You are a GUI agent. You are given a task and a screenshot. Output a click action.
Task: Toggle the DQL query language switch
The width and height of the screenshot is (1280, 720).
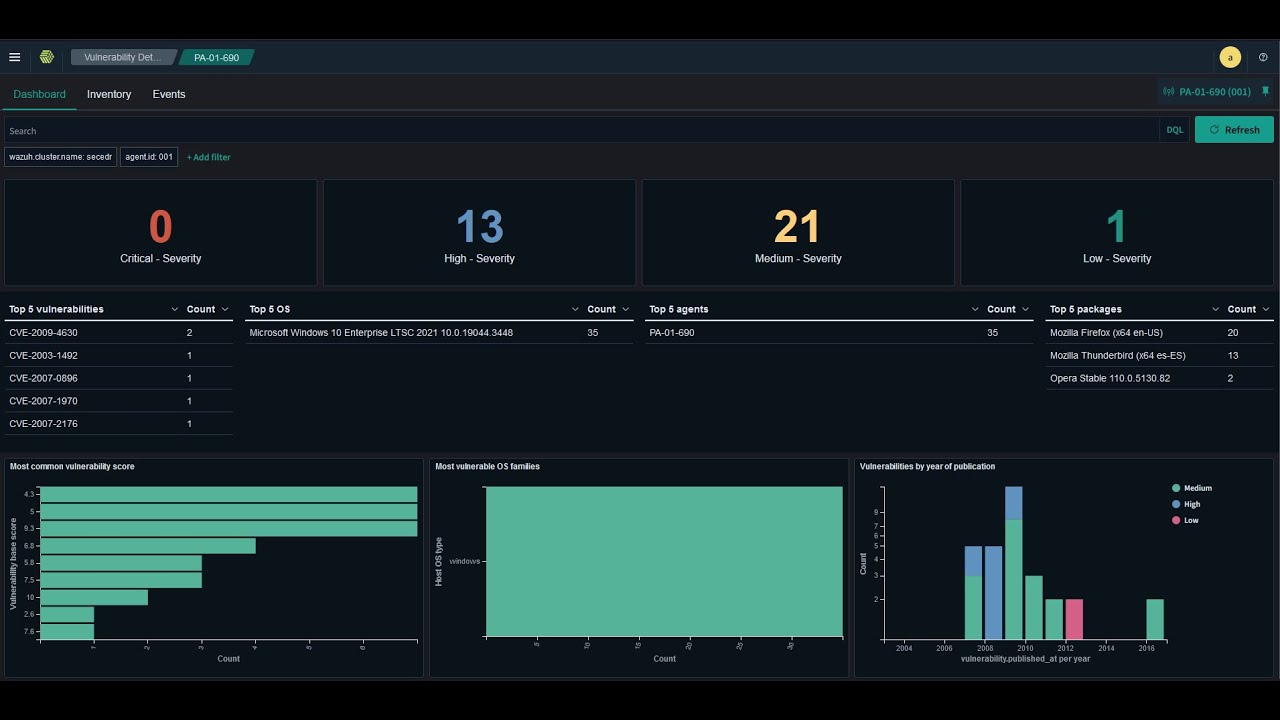[x=1175, y=130]
